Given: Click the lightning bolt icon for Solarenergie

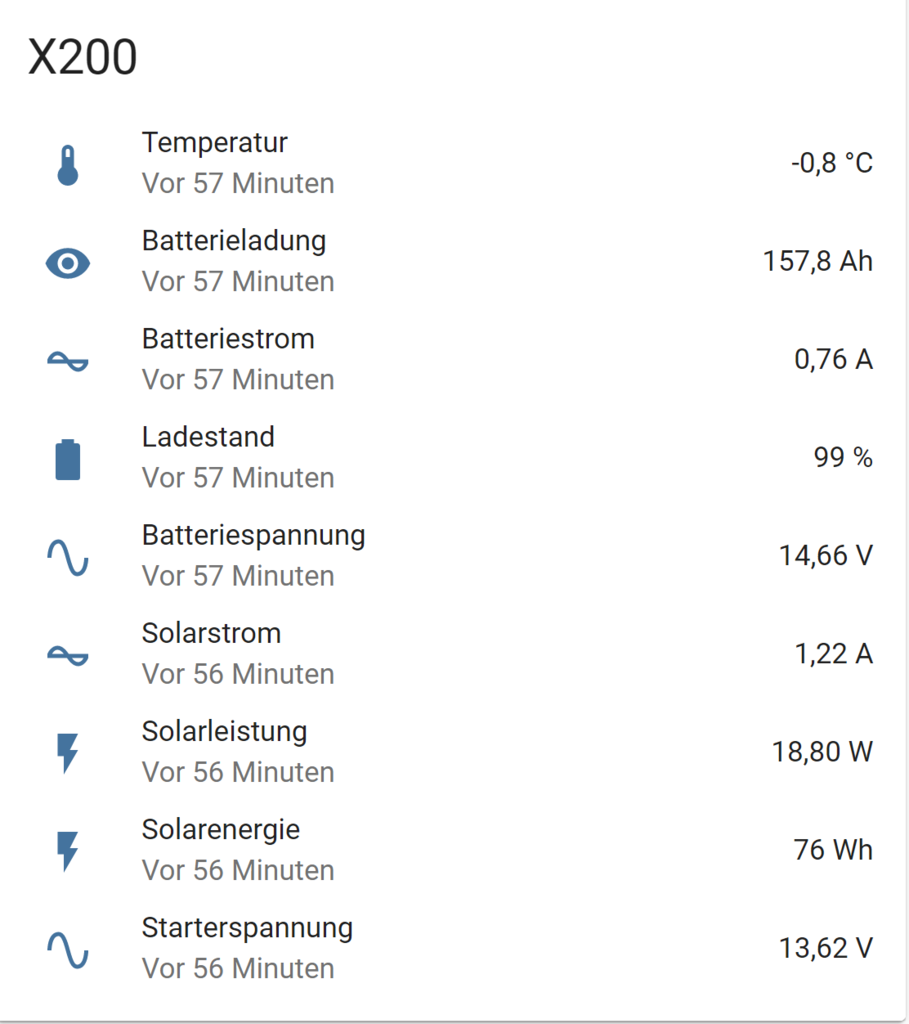Looking at the screenshot, I should (68, 851).
